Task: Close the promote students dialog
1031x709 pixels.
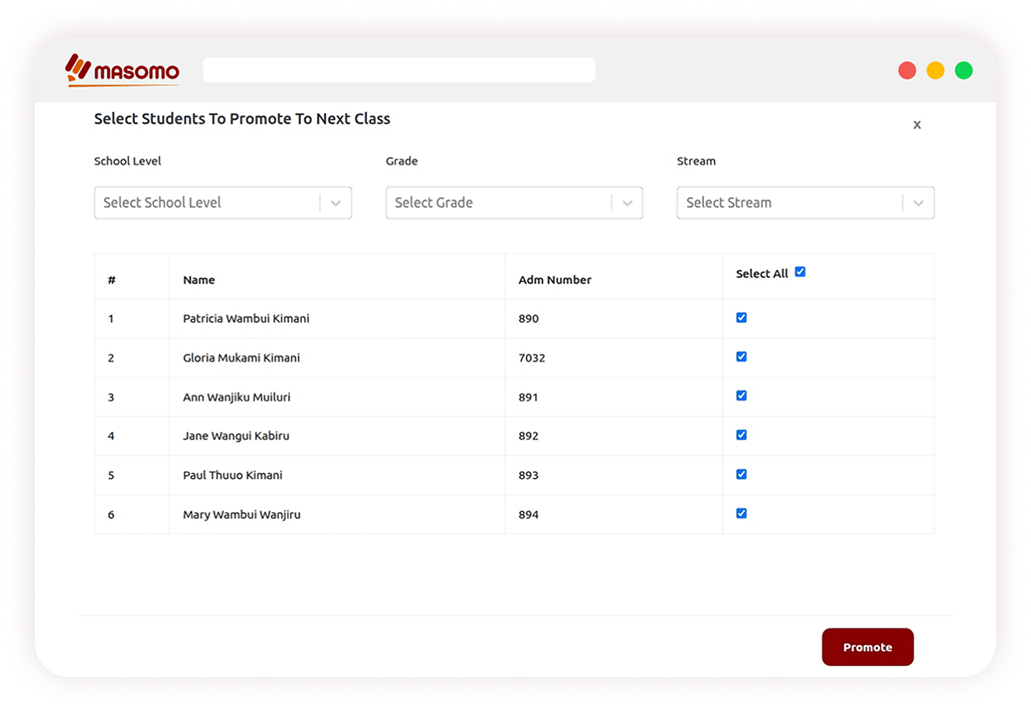Action: pyautogui.click(x=917, y=125)
